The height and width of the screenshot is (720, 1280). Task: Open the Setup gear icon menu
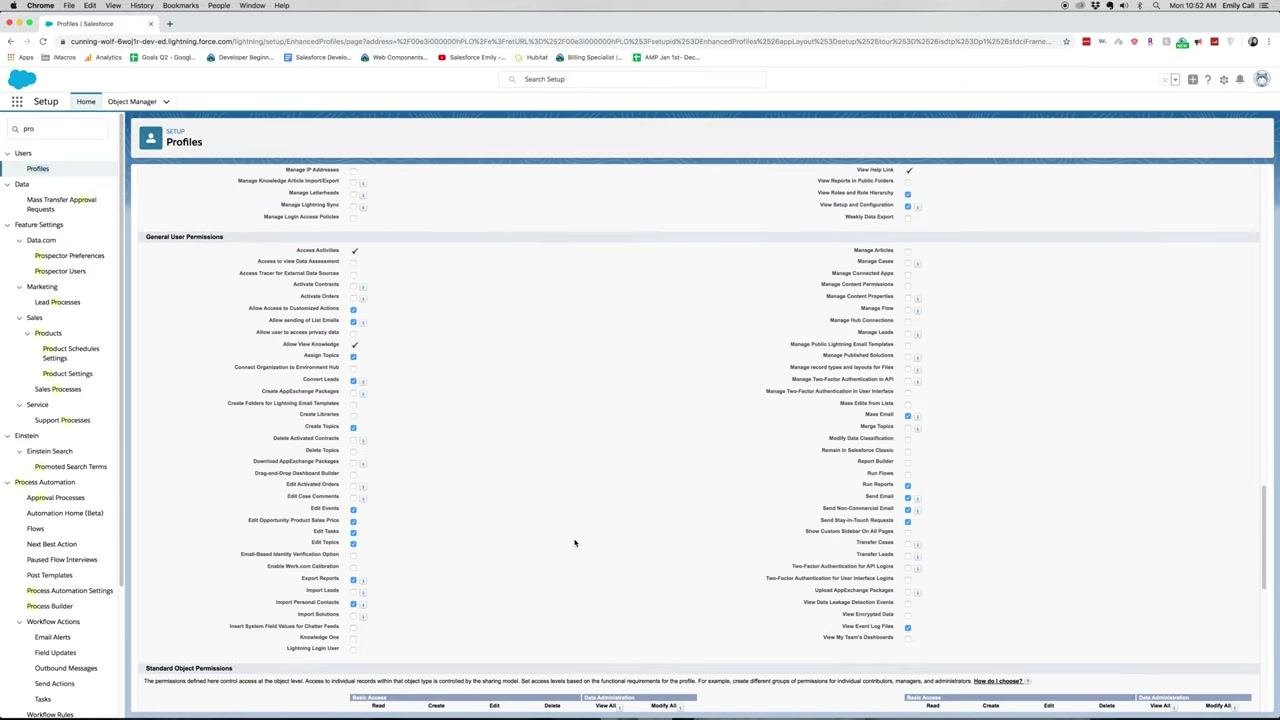pos(1224,80)
